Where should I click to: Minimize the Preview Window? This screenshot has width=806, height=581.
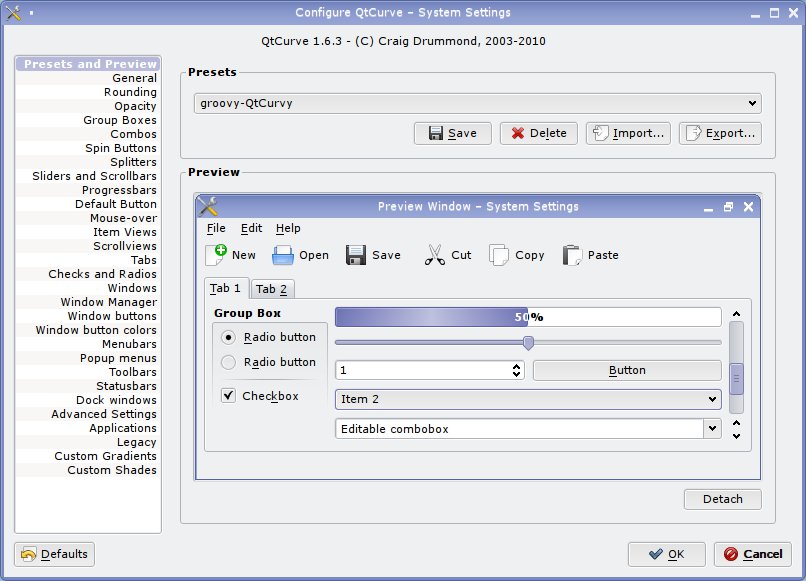[708, 208]
